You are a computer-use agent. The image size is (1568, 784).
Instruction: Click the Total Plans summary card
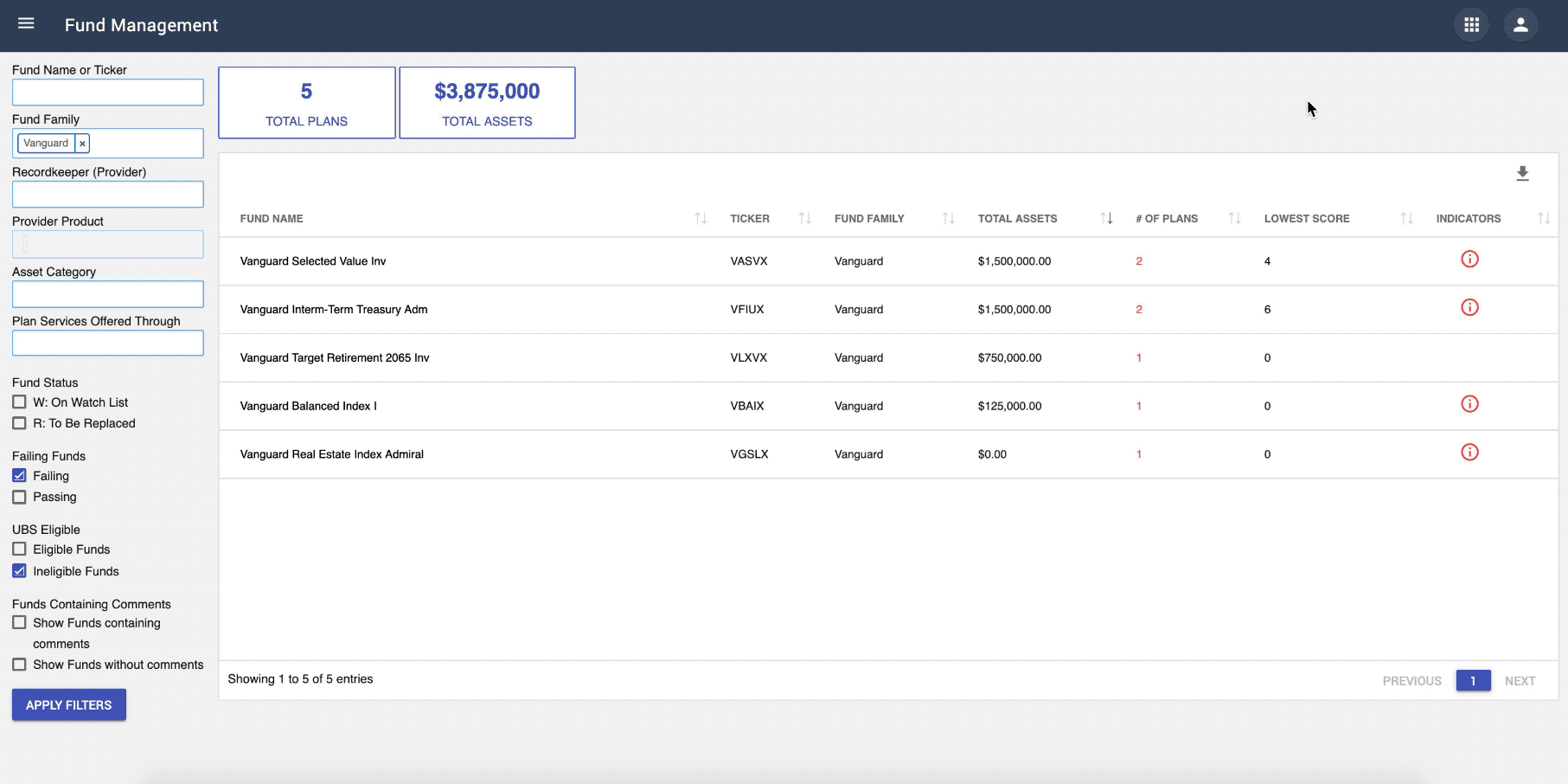click(x=307, y=103)
